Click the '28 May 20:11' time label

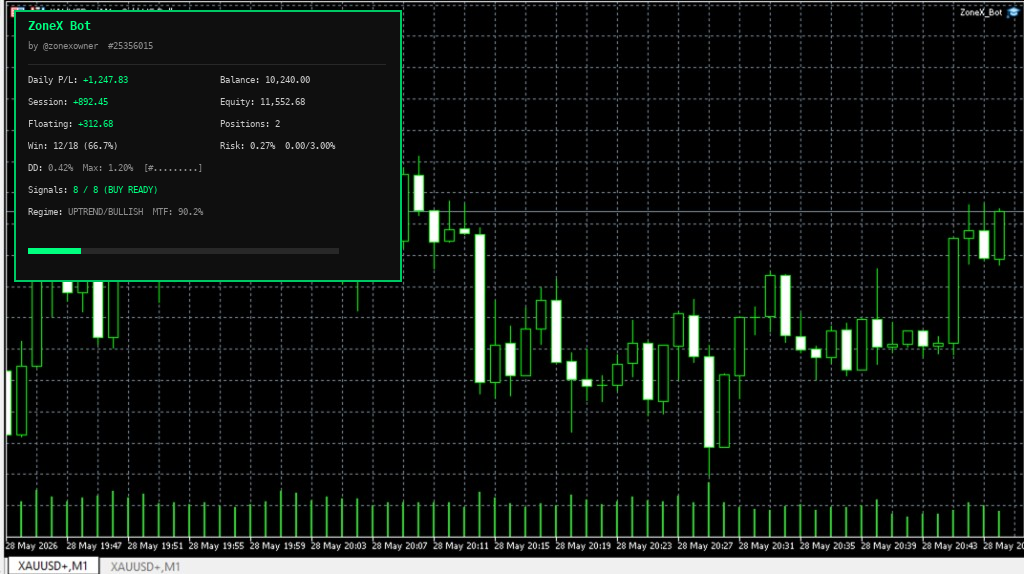point(461,546)
